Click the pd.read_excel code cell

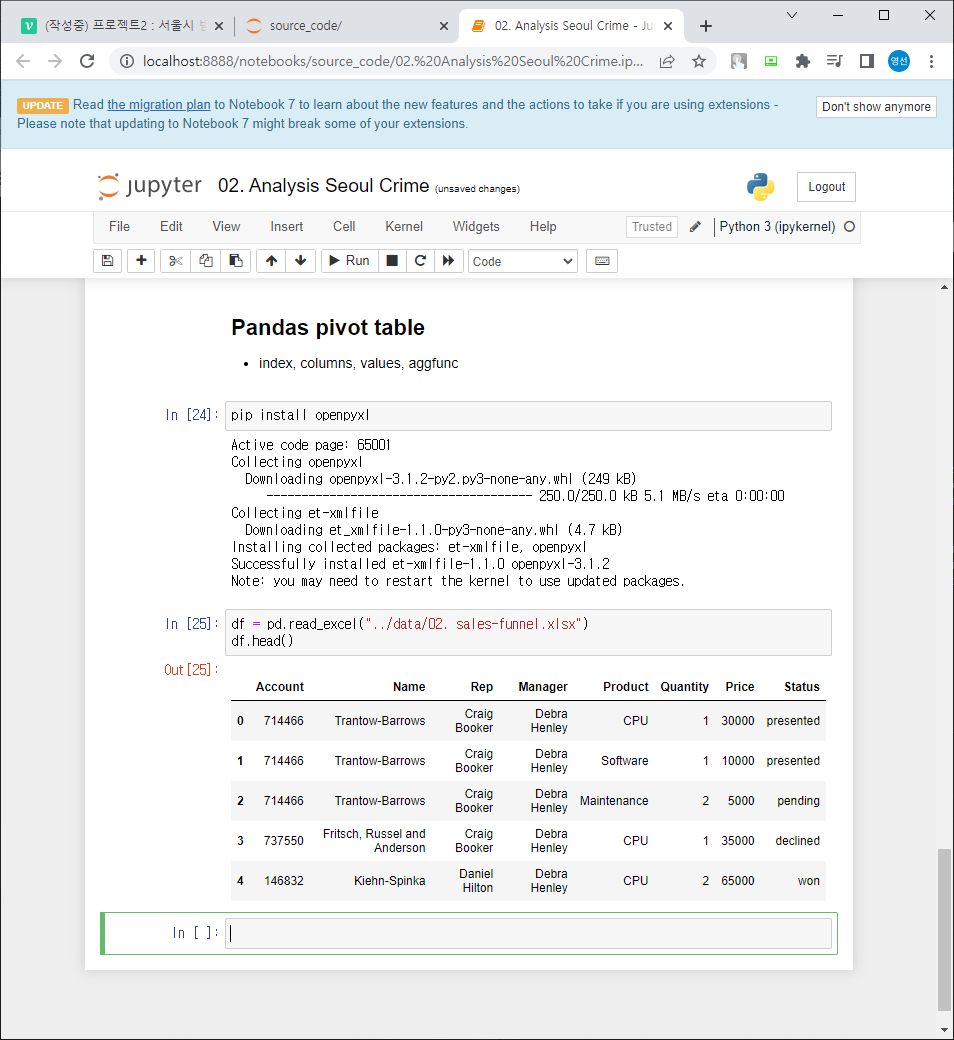[528, 632]
